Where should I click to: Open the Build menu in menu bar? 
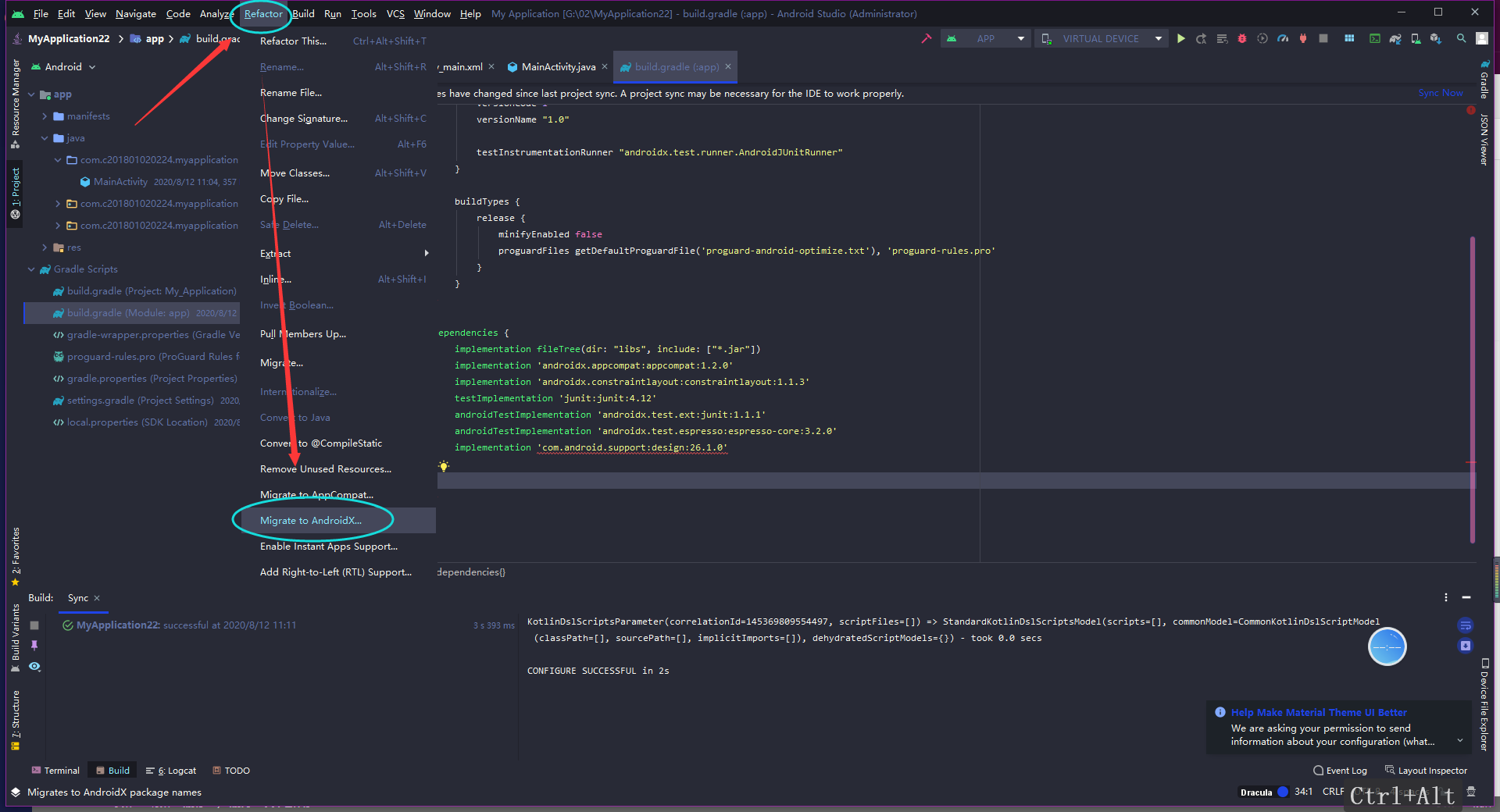point(303,14)
